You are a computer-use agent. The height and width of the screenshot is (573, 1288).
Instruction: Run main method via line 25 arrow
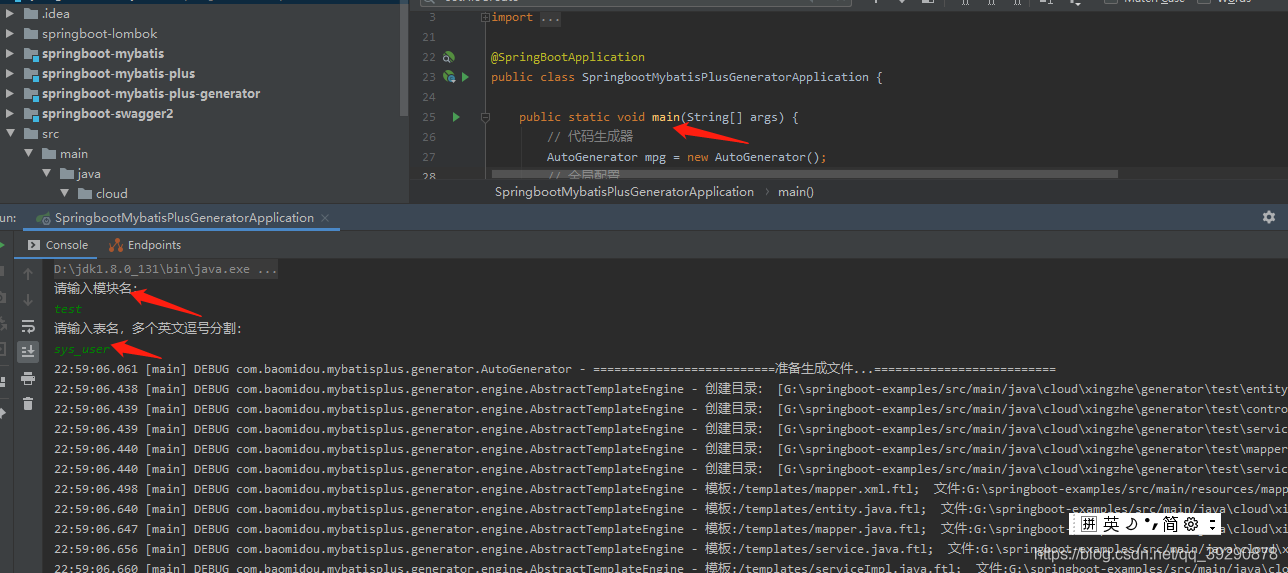[x=456, y=117]
